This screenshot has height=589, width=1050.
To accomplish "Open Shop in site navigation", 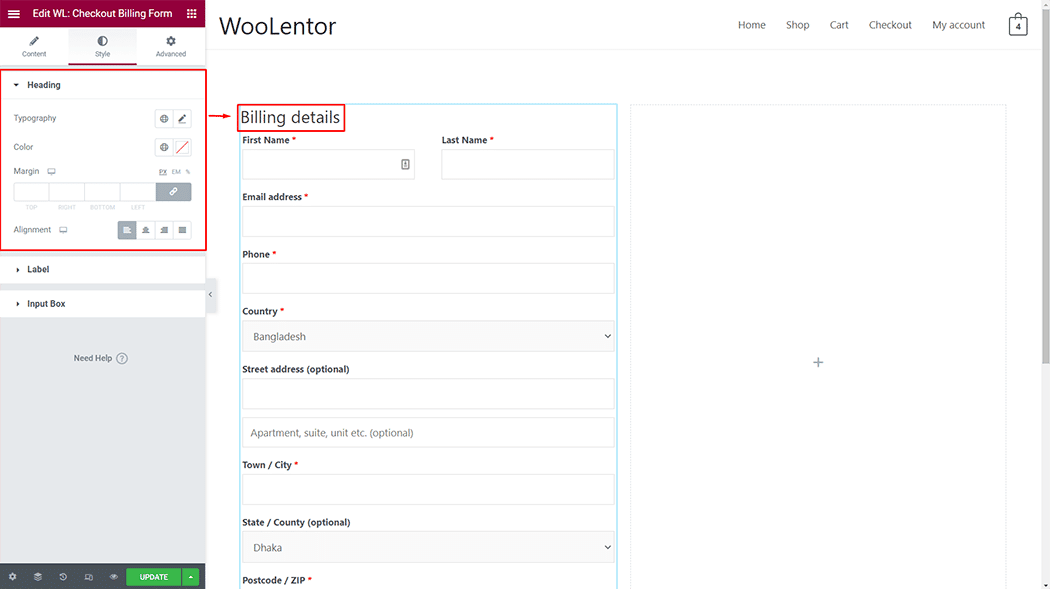I will (798, 25).
